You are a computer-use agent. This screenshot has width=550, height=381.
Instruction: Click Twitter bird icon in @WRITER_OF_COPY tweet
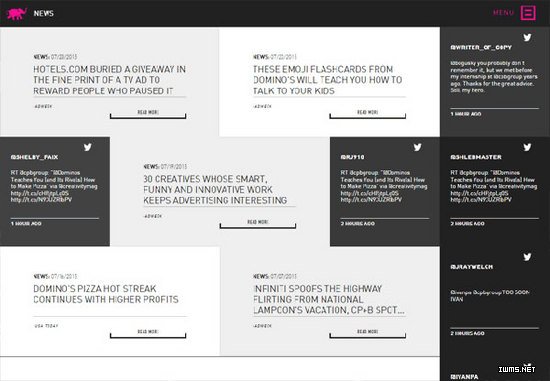pyautogui.click(x=527, y=38)
